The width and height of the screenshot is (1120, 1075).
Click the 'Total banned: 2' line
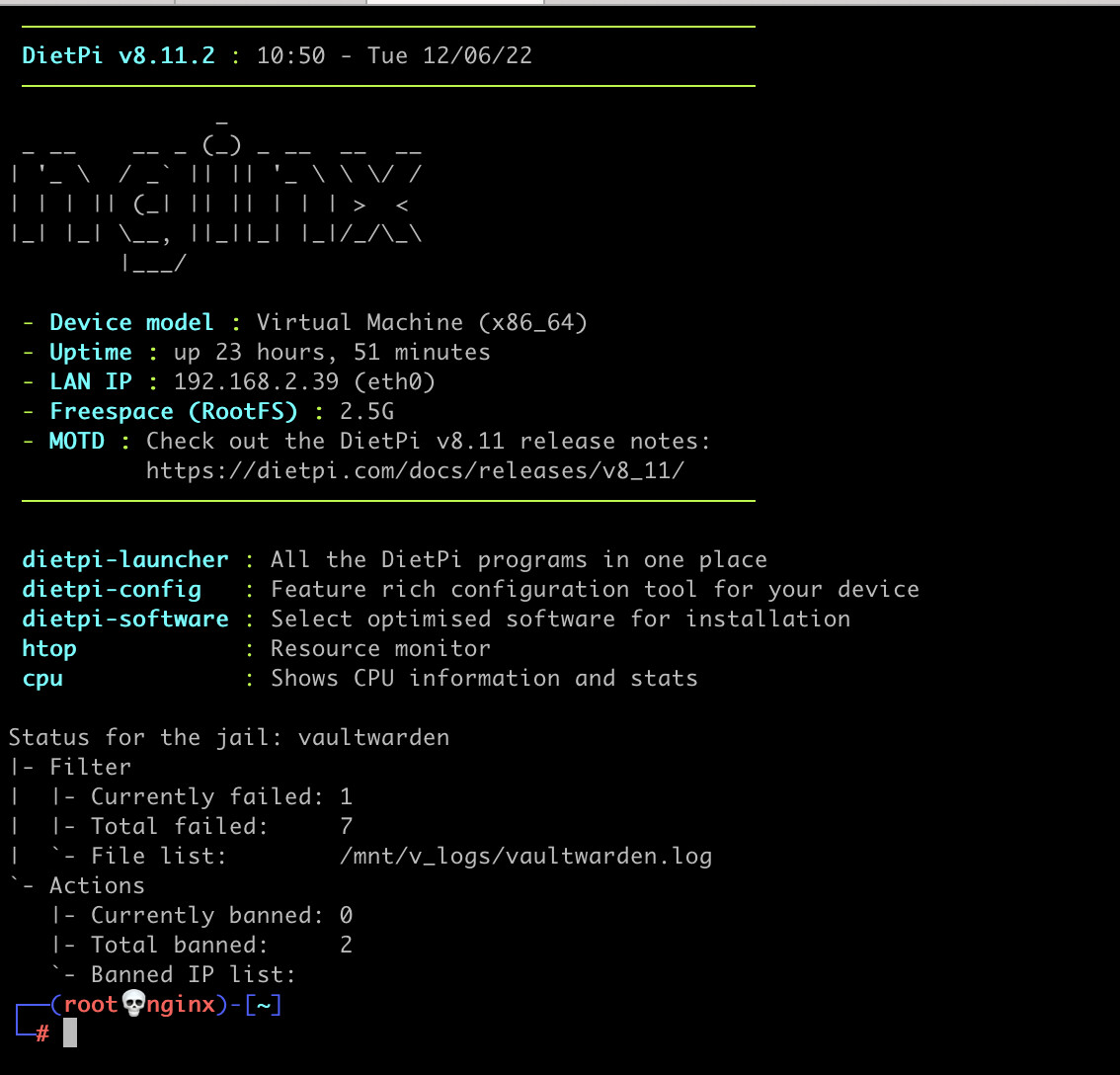click(x=201, y=946)
